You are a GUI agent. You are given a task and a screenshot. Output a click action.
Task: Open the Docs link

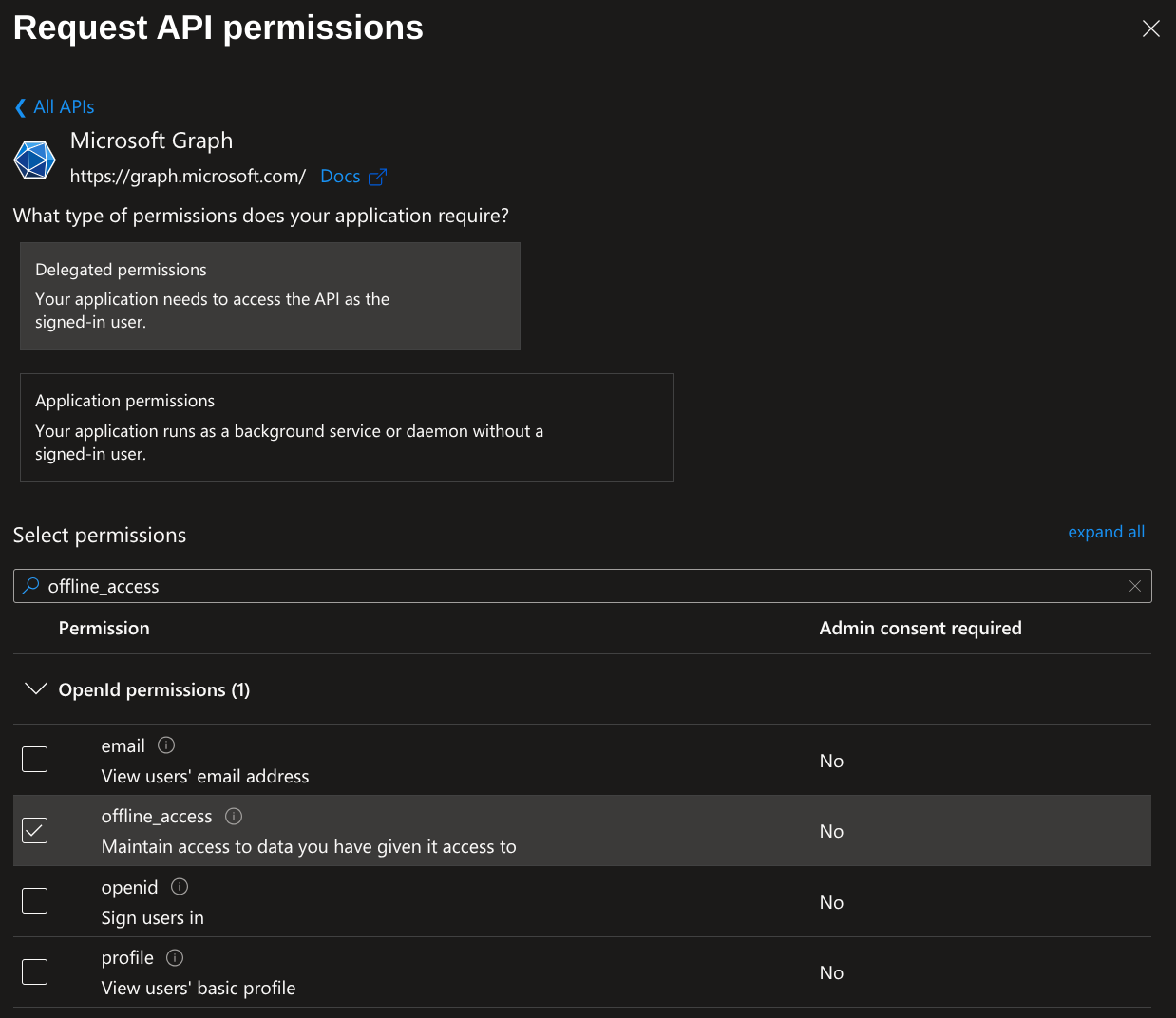[340, 177]
